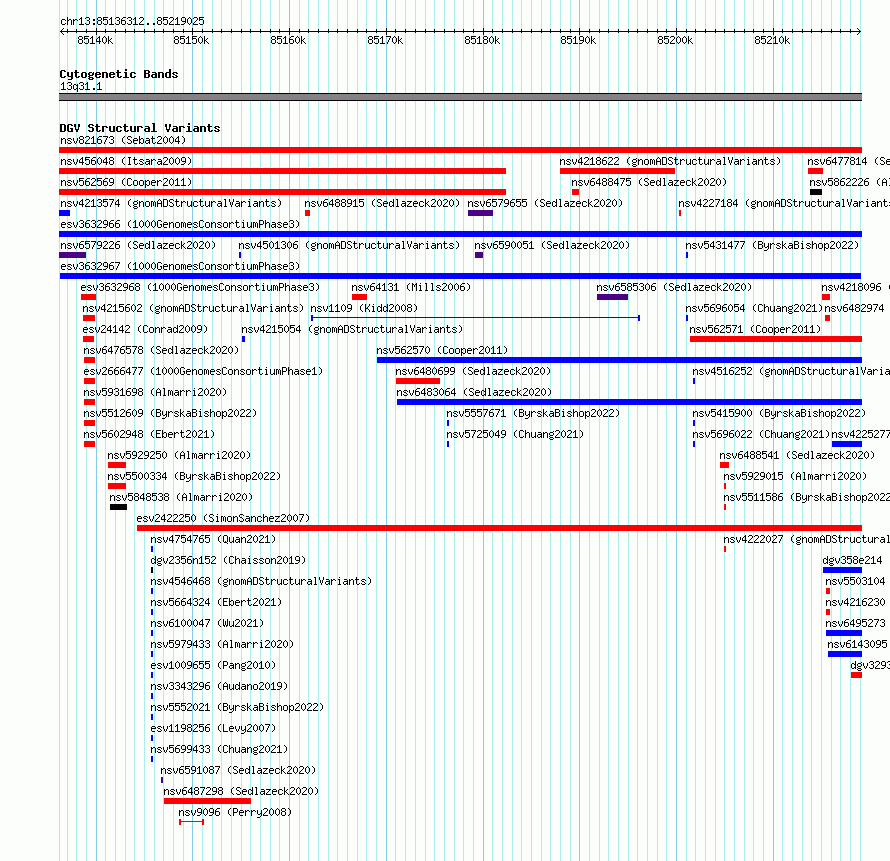This screenshot has width=890, height=861.
Task: Open the nsv6488915 (Sedlazeck2020) label
Action: coord(382,203)
